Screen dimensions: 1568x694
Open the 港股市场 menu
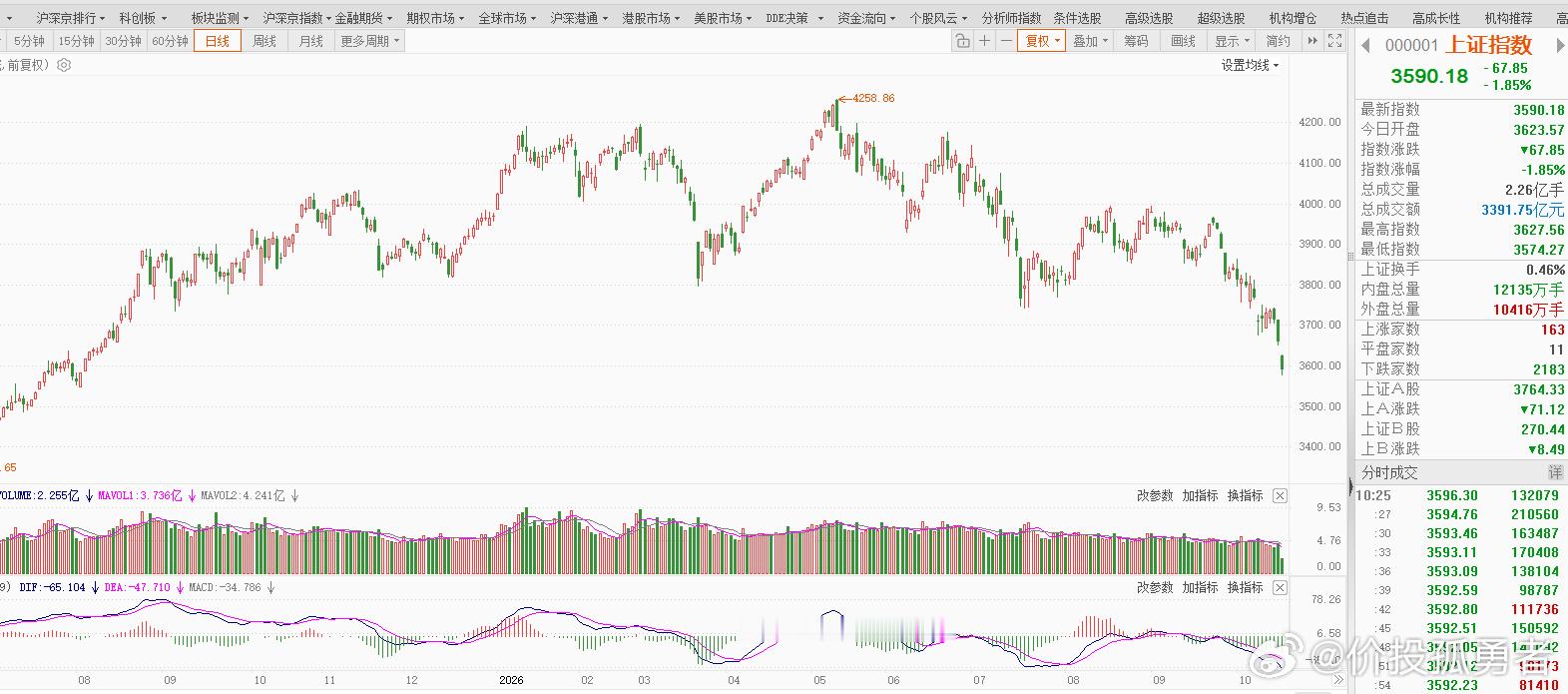click(x=651, y=18)
